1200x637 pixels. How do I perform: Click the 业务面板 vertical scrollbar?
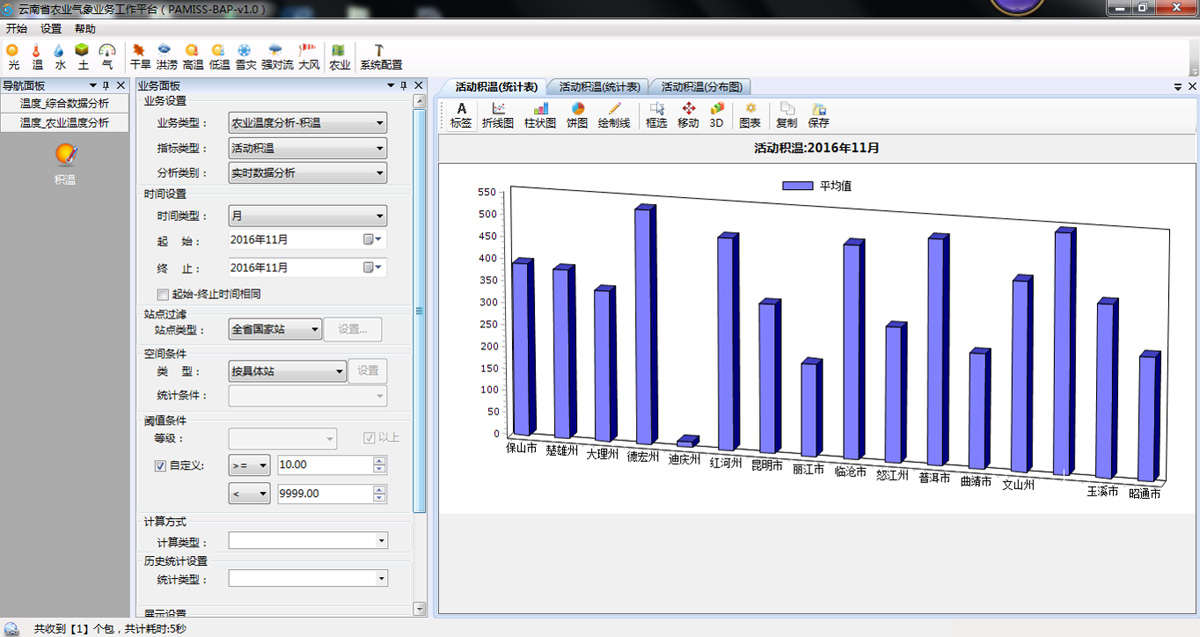tap(420, 312)
